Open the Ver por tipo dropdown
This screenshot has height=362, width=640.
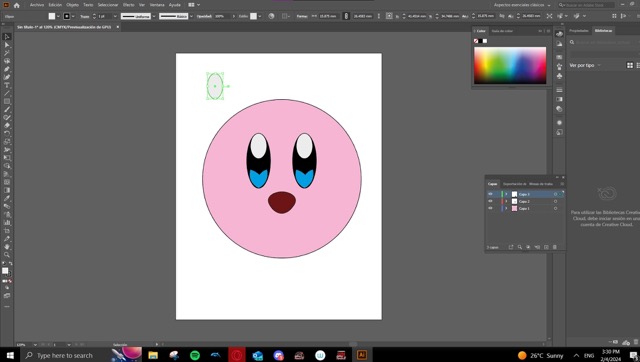tap(585, 65)
